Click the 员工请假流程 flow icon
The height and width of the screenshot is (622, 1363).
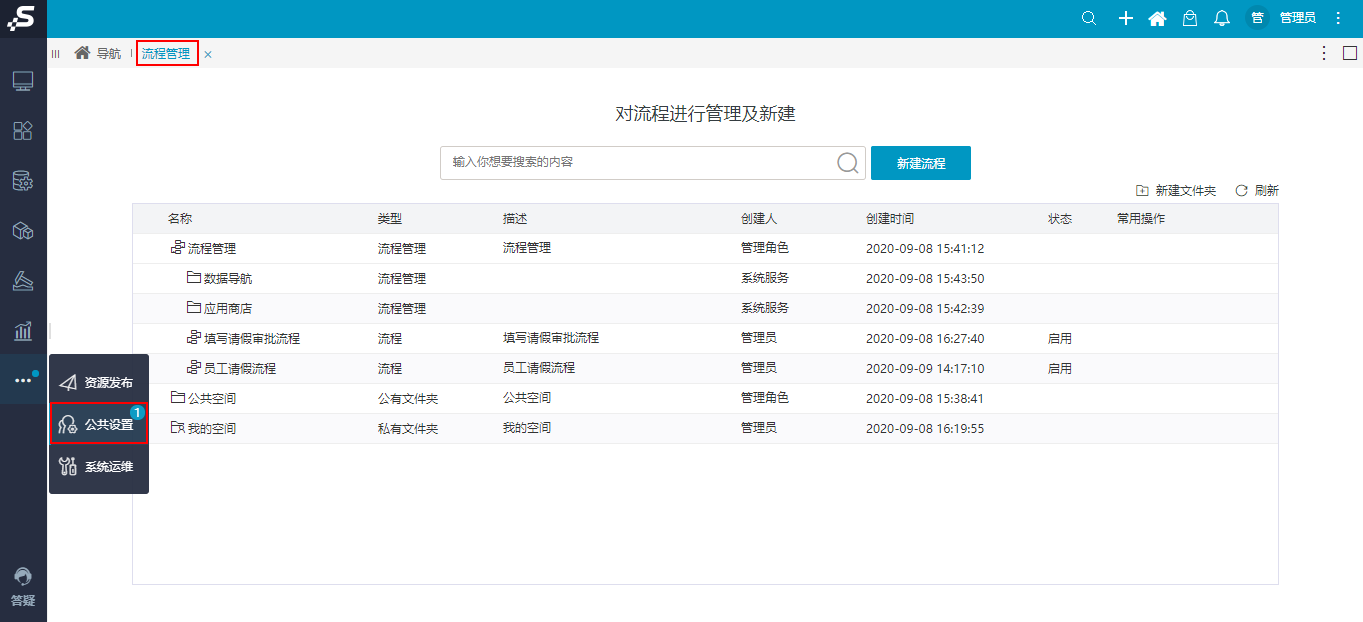click(194, 368)
